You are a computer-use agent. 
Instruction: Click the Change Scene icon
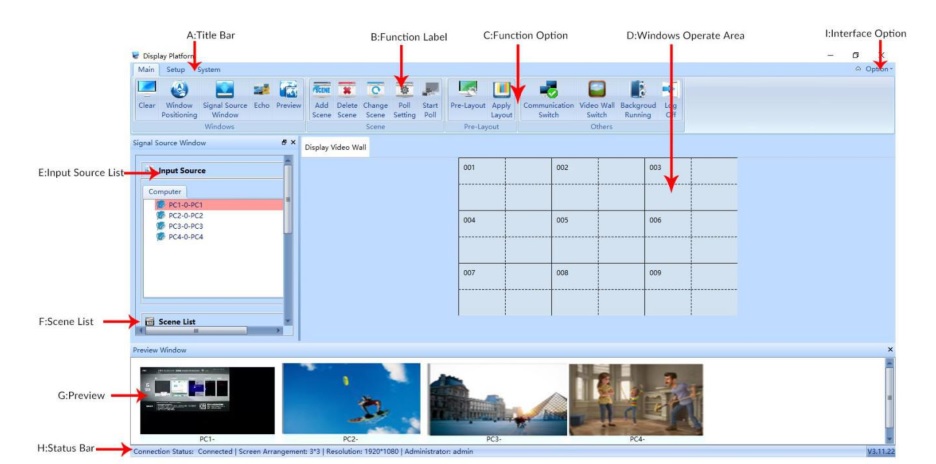375,92
